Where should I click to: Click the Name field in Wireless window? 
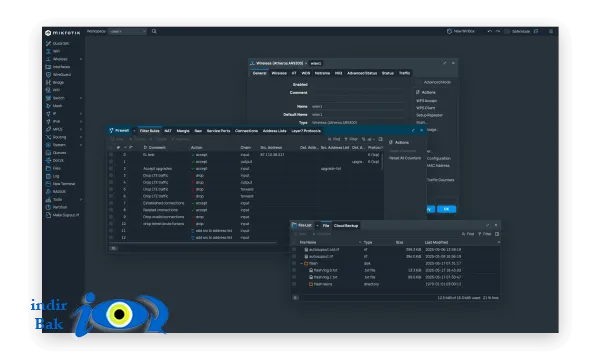(357, 107)
